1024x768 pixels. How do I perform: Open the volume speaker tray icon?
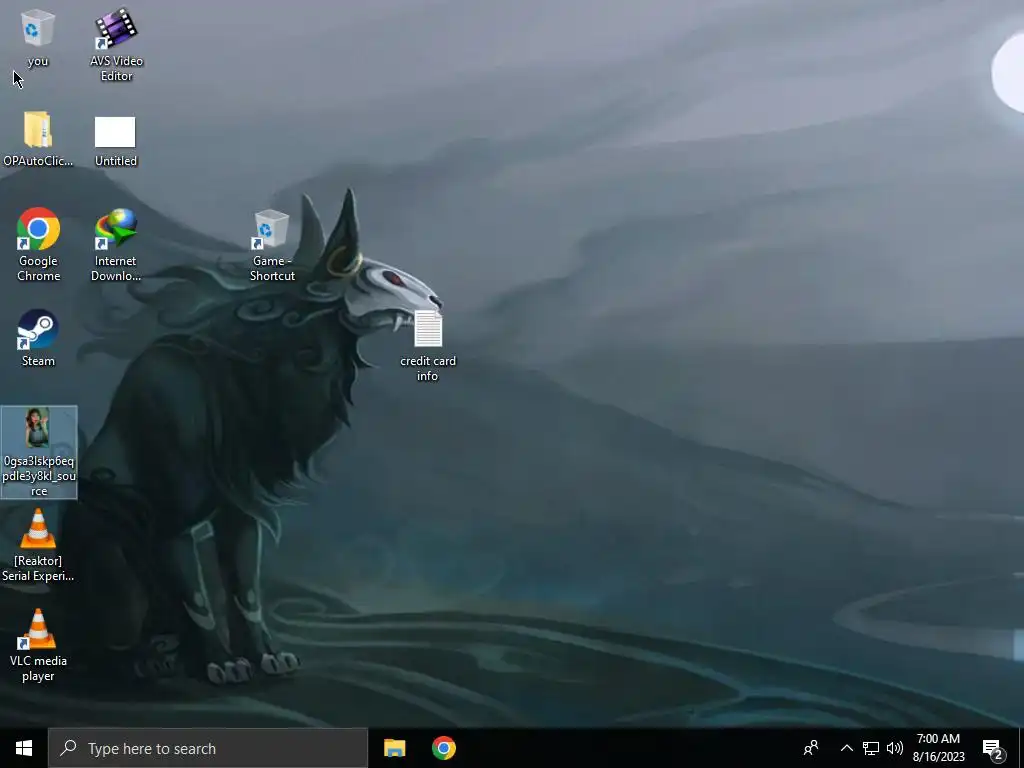tap(895, 748)
